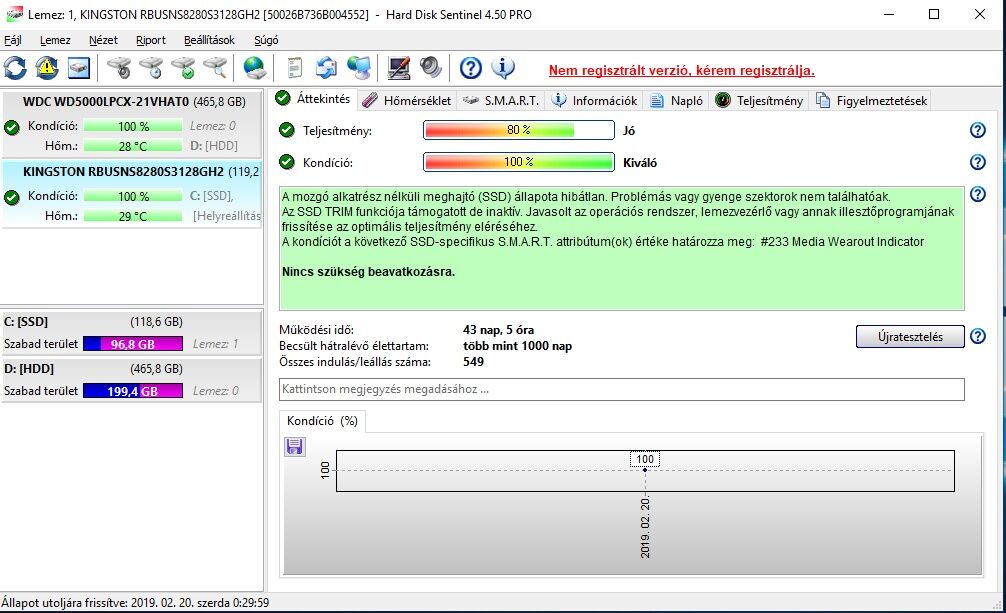The image size is (1006, 613).
Task: Click the green SSD status description box
Action: pos(622,248)
